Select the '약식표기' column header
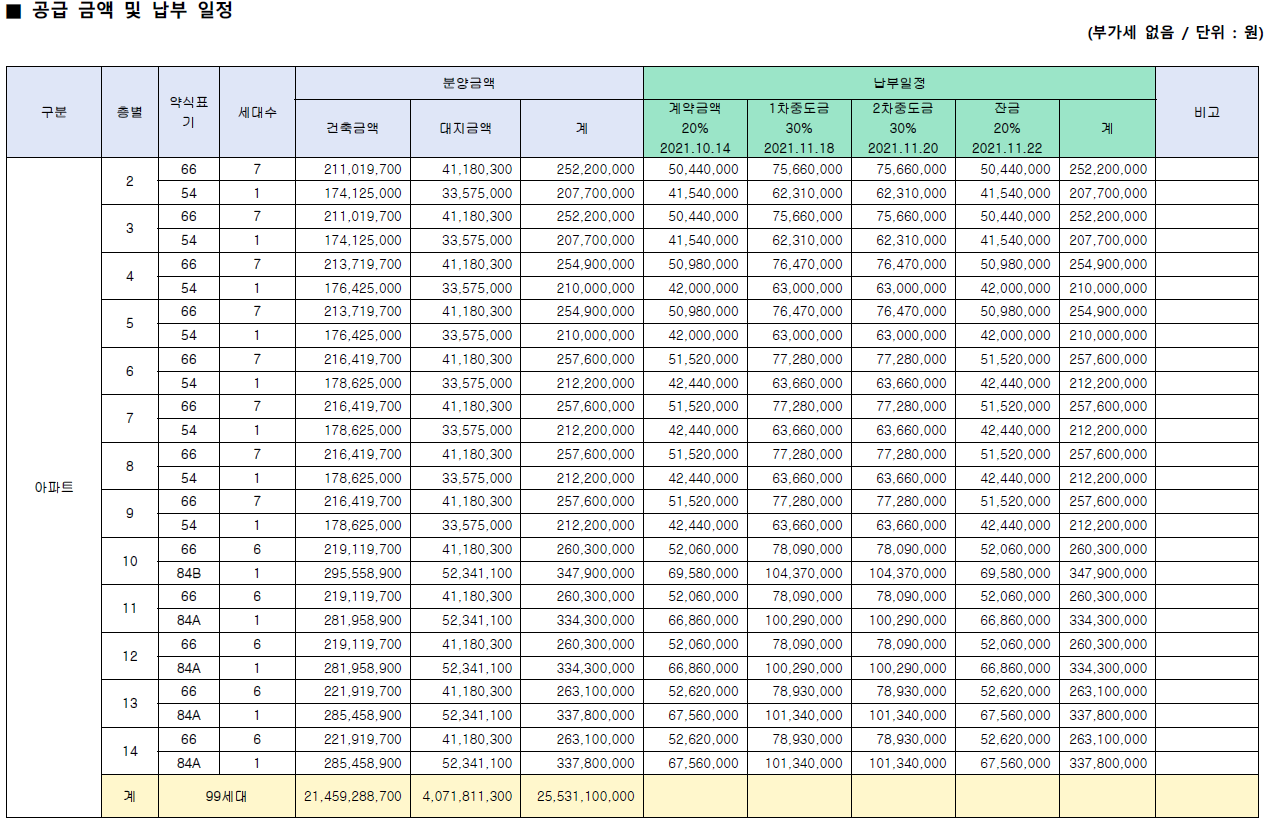1268x826 pixels. pos(189,112)
